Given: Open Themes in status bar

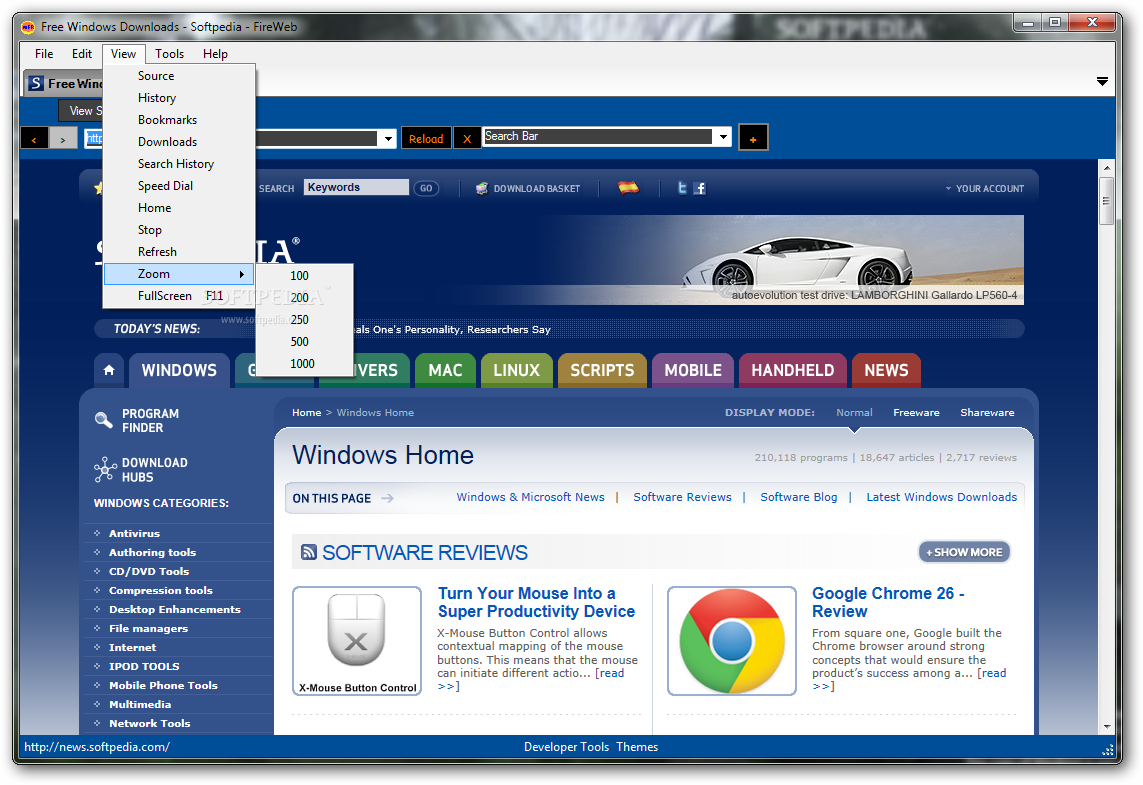Looking at the screenshot, I should point(637,747).
